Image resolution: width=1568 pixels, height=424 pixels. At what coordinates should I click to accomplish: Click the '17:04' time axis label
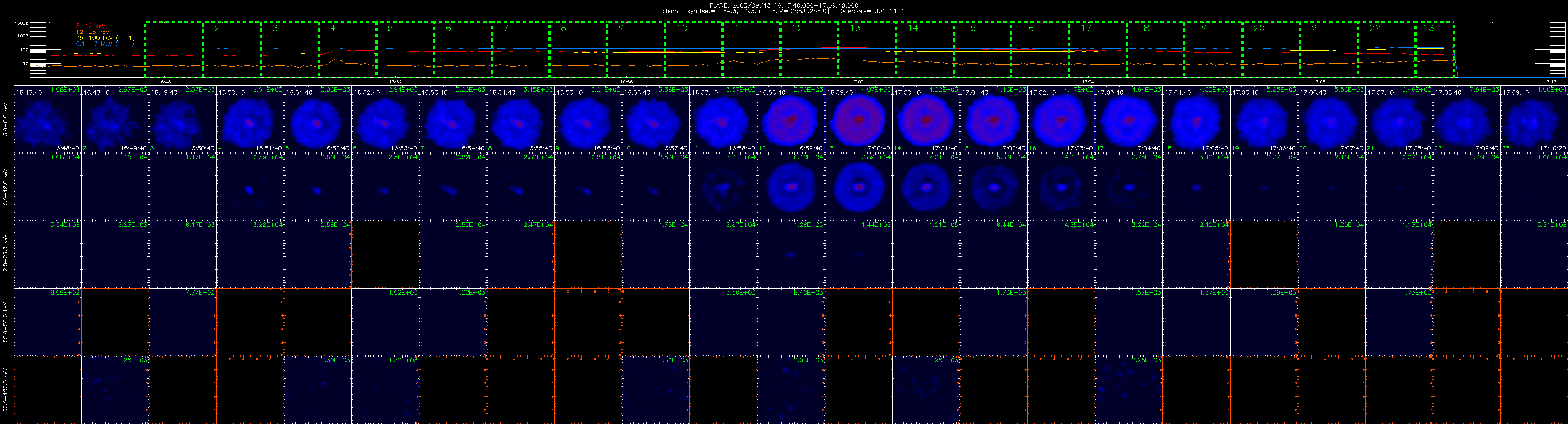point(1088,82)
